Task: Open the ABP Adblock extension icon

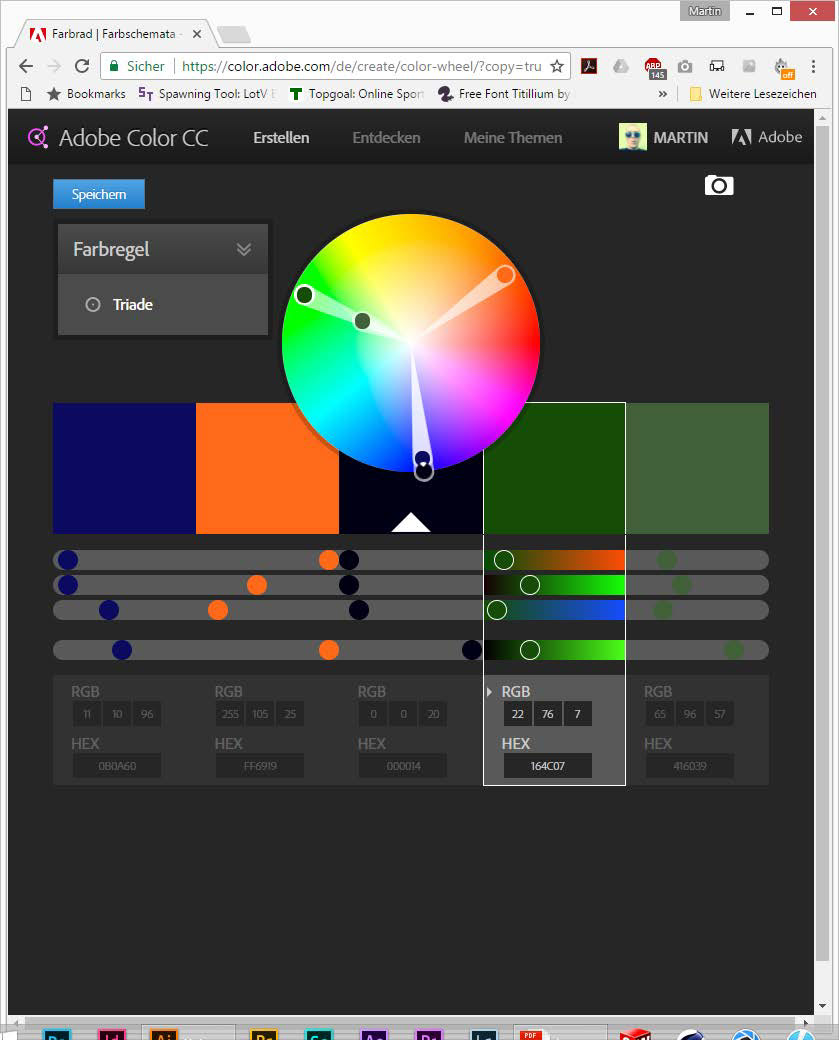Action: point(653,68)
